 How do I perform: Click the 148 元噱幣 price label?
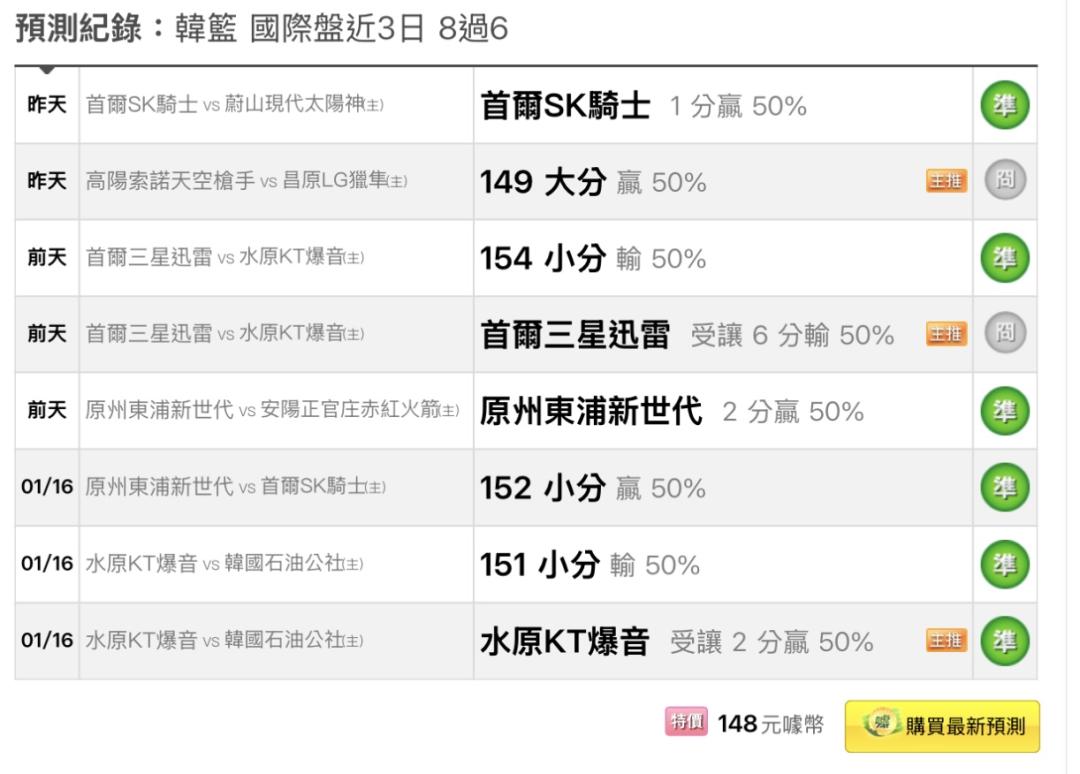770,724
